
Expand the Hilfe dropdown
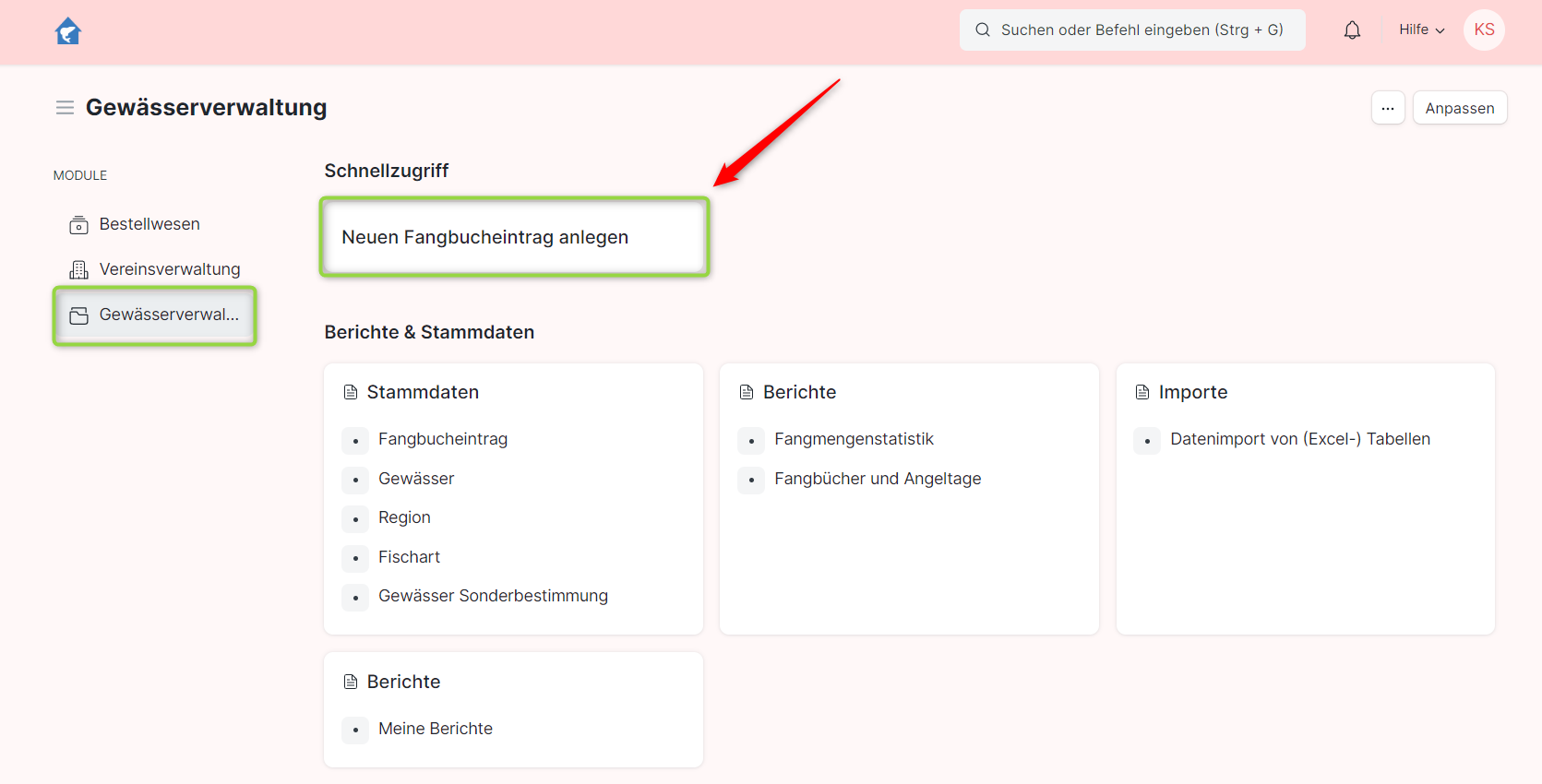click(x=1421, y=30)
